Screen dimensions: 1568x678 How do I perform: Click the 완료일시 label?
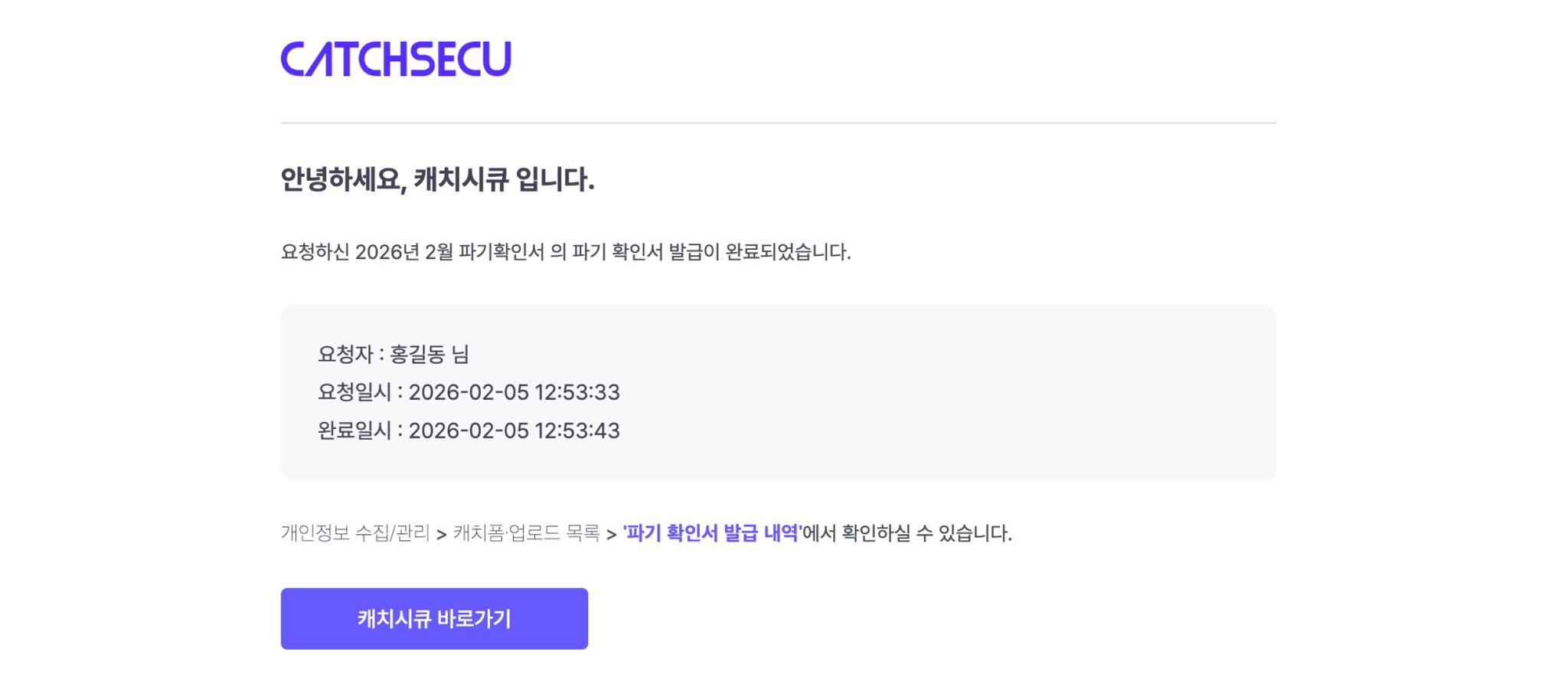[x=354, y=431]
